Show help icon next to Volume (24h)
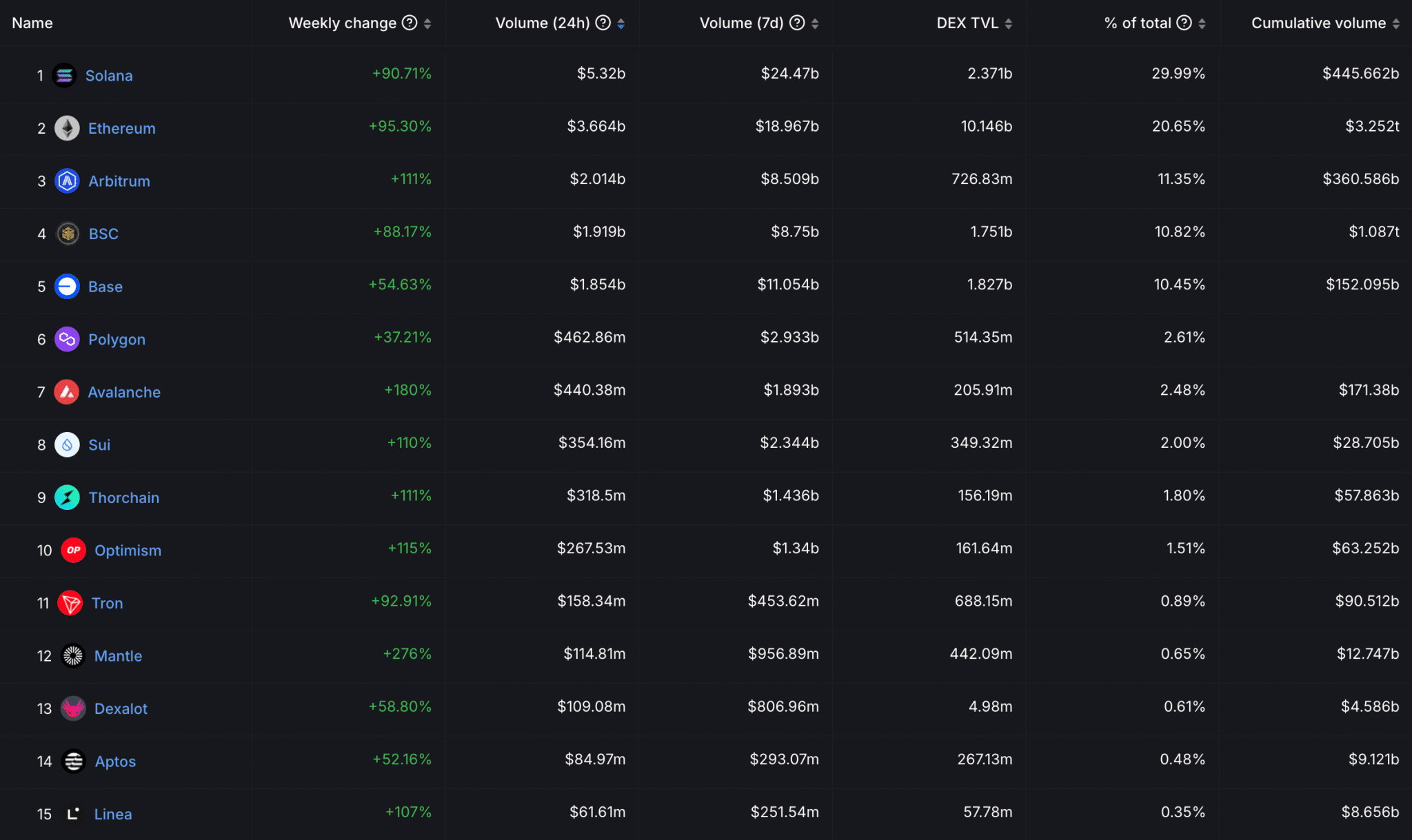1412x840 pixels. (x=603, y=23)
